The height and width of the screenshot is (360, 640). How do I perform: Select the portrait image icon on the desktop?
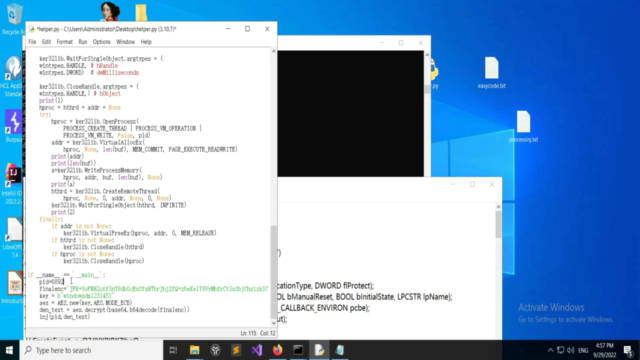click(110, 11)
